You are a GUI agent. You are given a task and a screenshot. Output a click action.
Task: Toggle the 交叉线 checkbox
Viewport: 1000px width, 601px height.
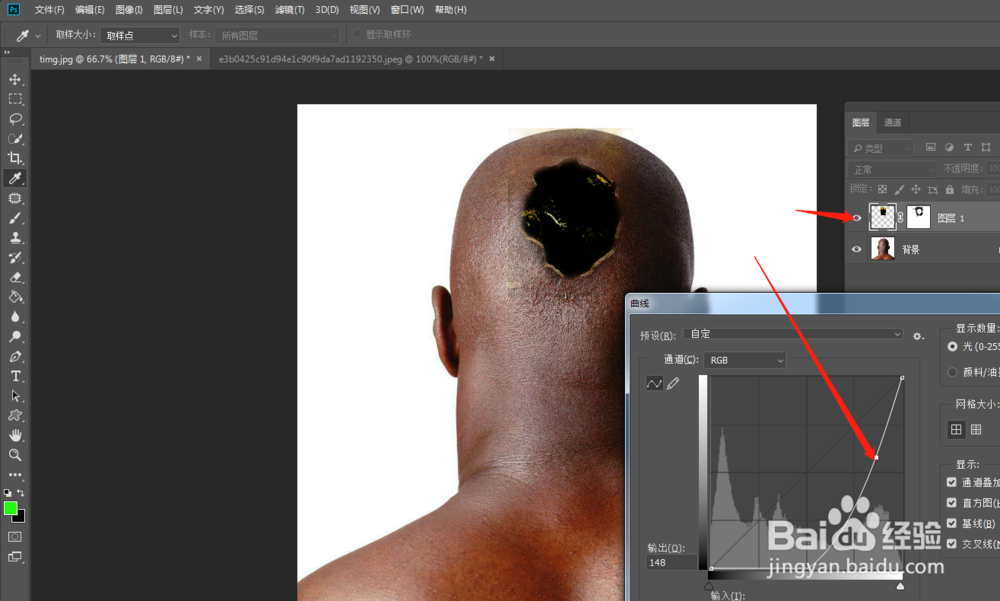952,544
